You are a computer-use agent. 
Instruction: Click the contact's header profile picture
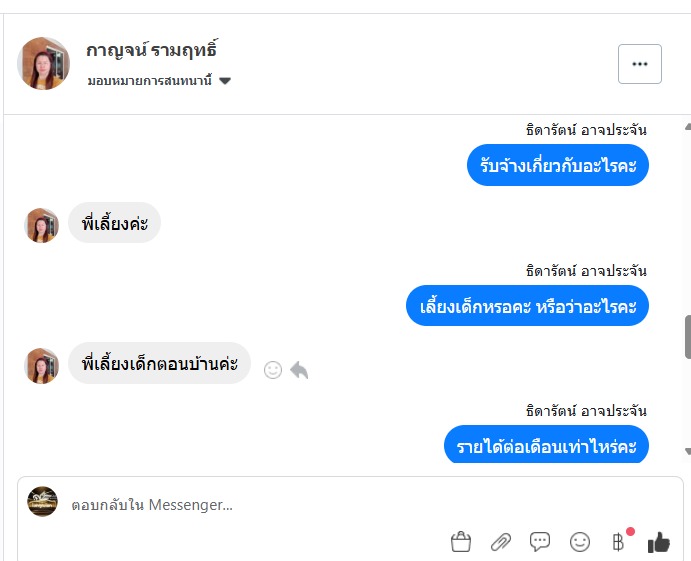(x=44, y=63)
